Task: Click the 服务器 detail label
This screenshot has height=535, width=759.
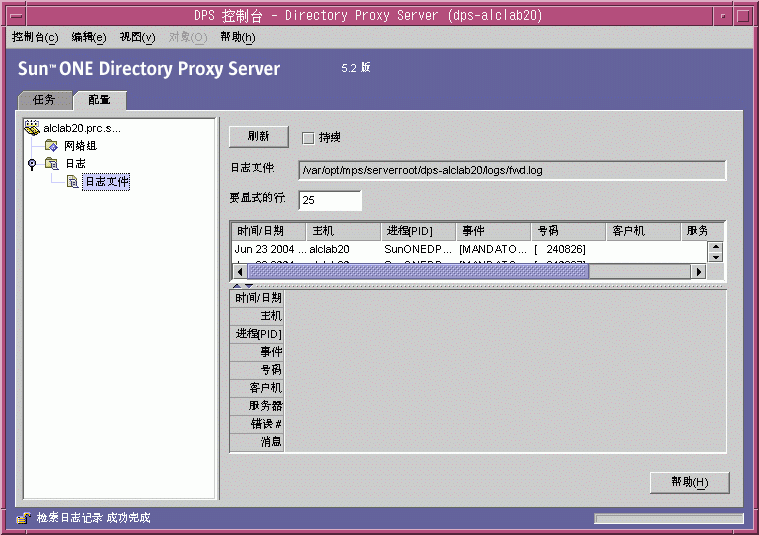Action: [x=257, y=406]
